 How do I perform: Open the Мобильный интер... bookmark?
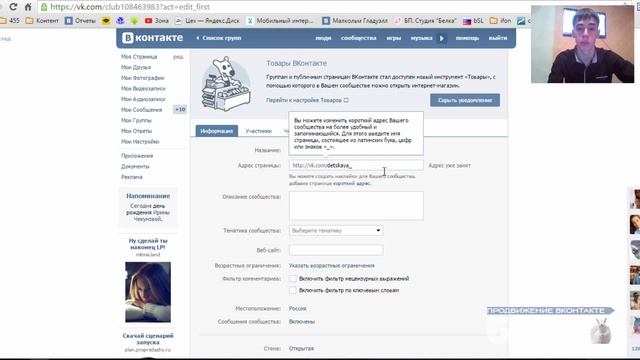coord(280,20)
